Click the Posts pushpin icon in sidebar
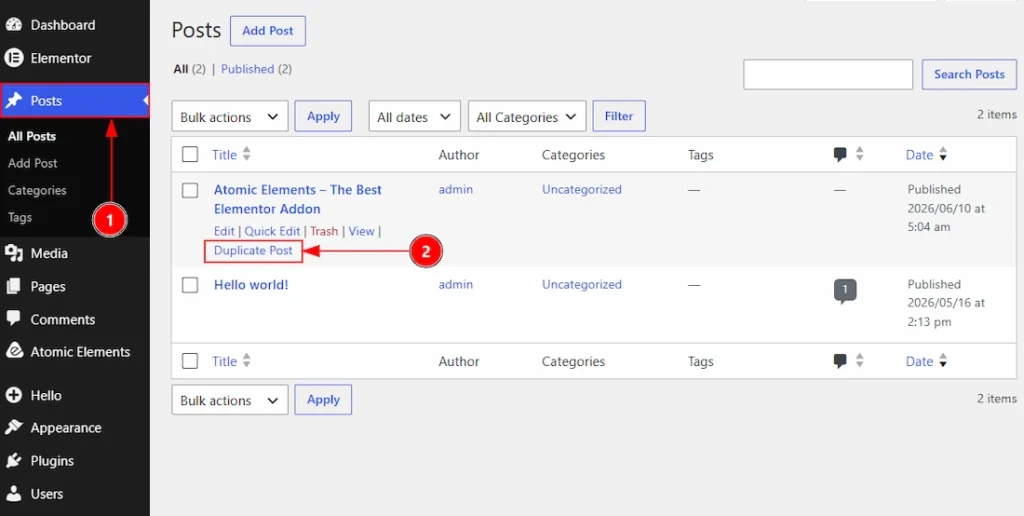The image size is (1024, 516). click(14, 101)
